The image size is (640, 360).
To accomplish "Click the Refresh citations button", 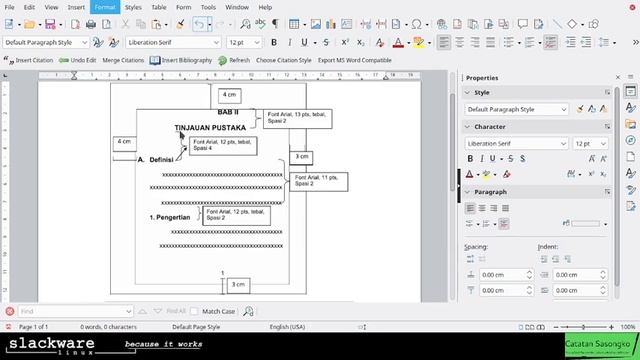I will click(x=234, y=60).
